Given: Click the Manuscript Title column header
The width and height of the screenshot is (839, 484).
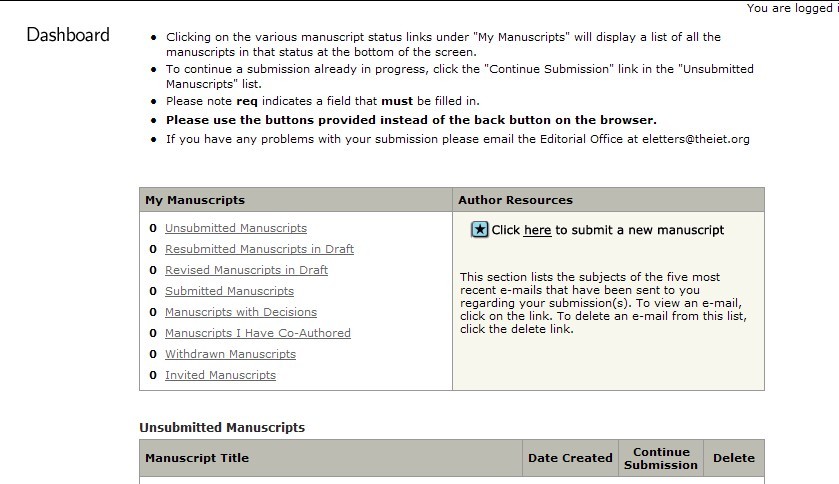Looking at the screenshot, I should tap(197, 458).
